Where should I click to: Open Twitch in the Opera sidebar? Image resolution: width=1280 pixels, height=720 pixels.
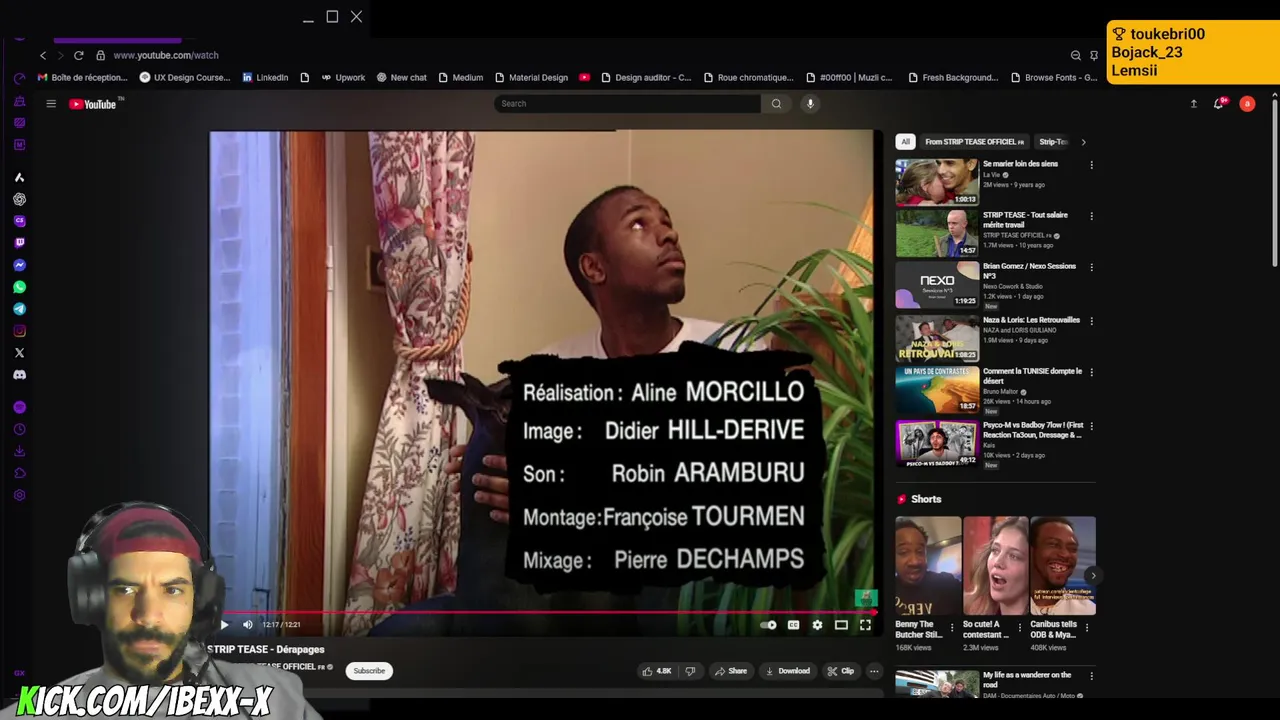[19, 243]
